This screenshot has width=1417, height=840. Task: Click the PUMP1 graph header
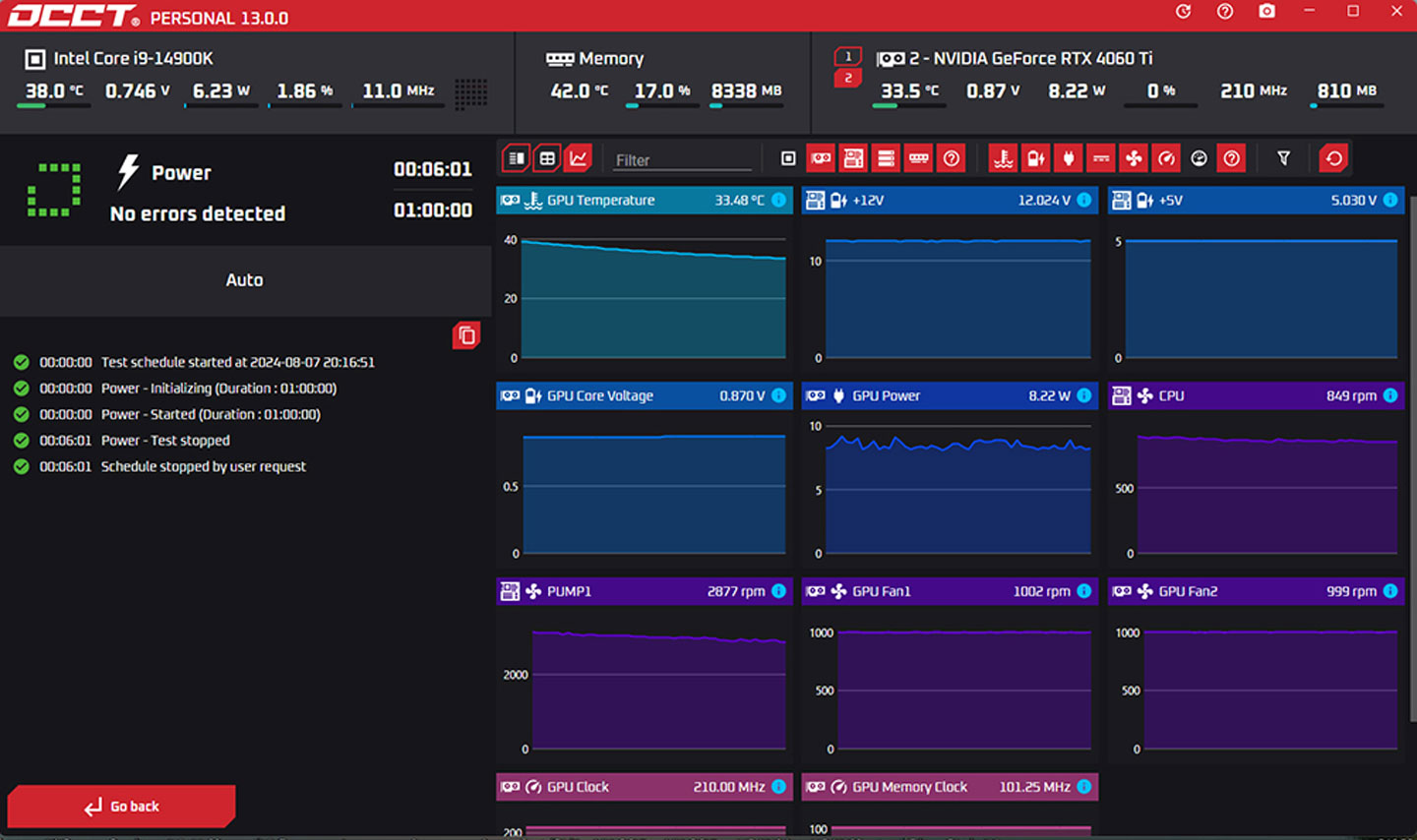644,591
